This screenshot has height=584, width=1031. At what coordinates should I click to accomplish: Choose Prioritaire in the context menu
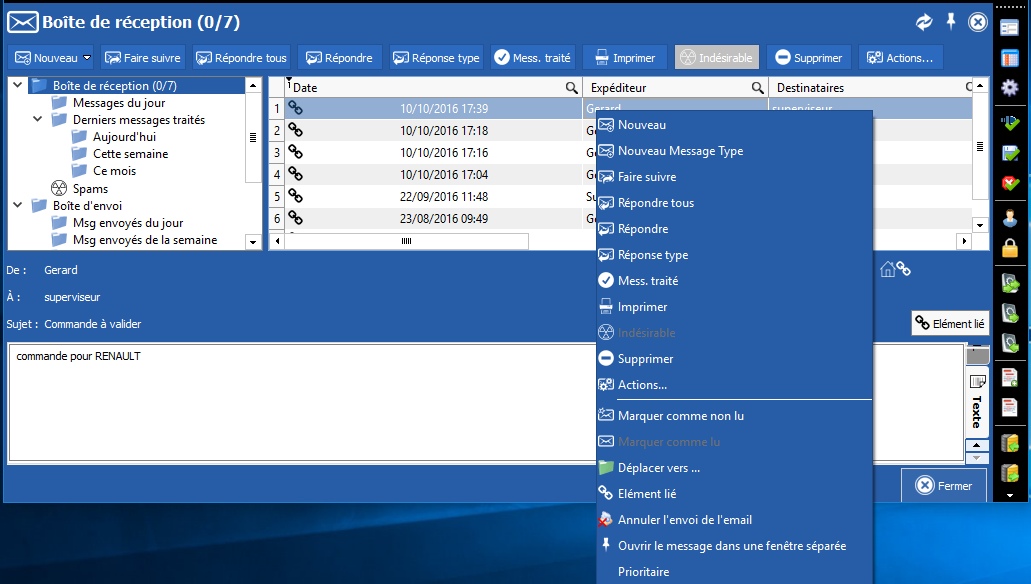[643, 572]
